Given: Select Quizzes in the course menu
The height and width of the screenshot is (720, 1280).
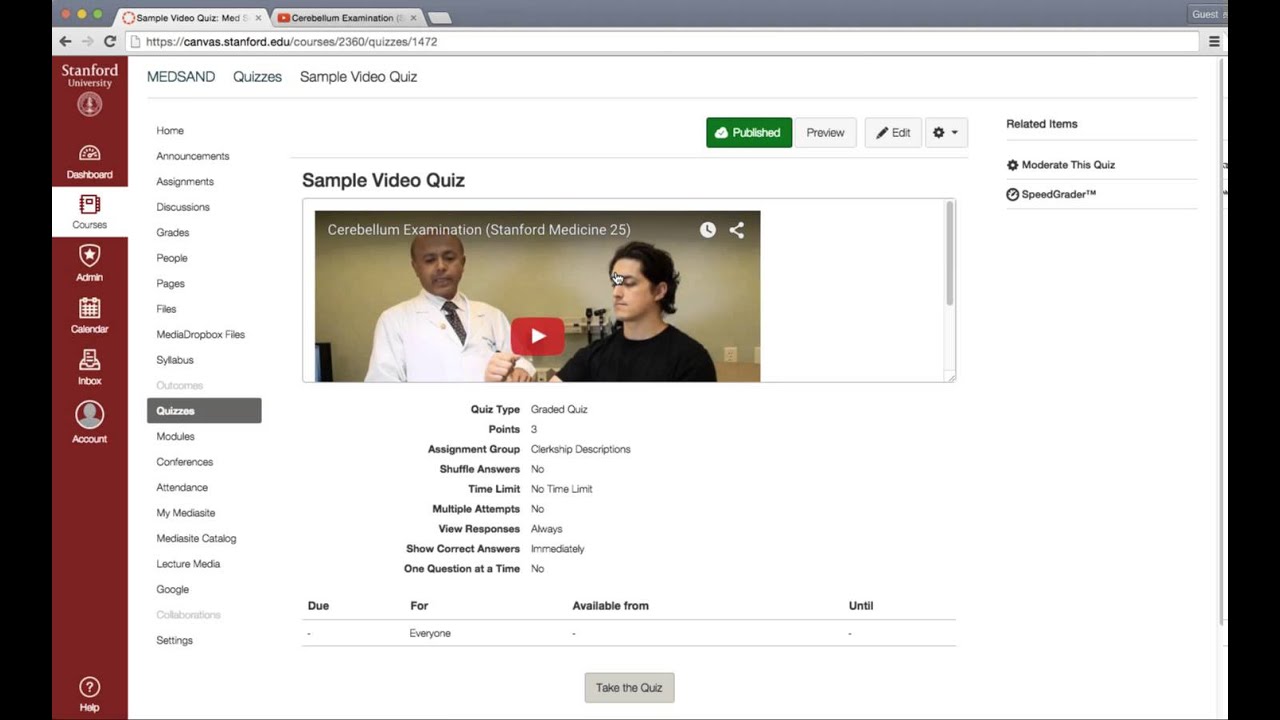Looking at the screenshot, I should click(204, 411).
